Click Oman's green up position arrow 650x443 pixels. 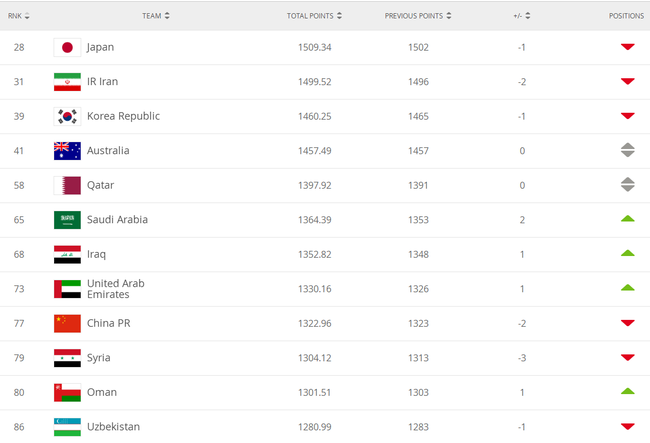pos(627,391)
